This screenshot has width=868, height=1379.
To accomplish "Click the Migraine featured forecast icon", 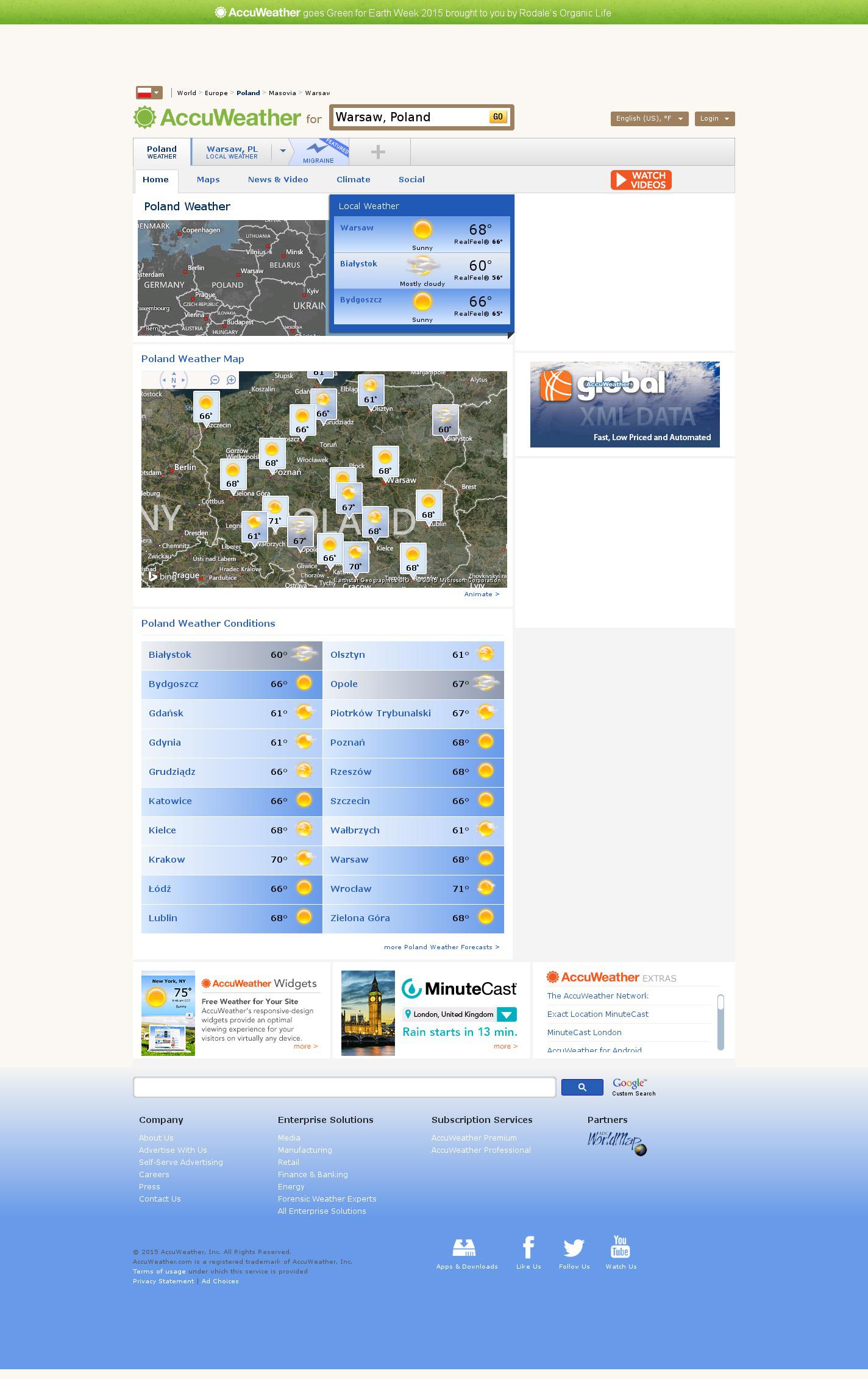I will click(x=319, y=151).
